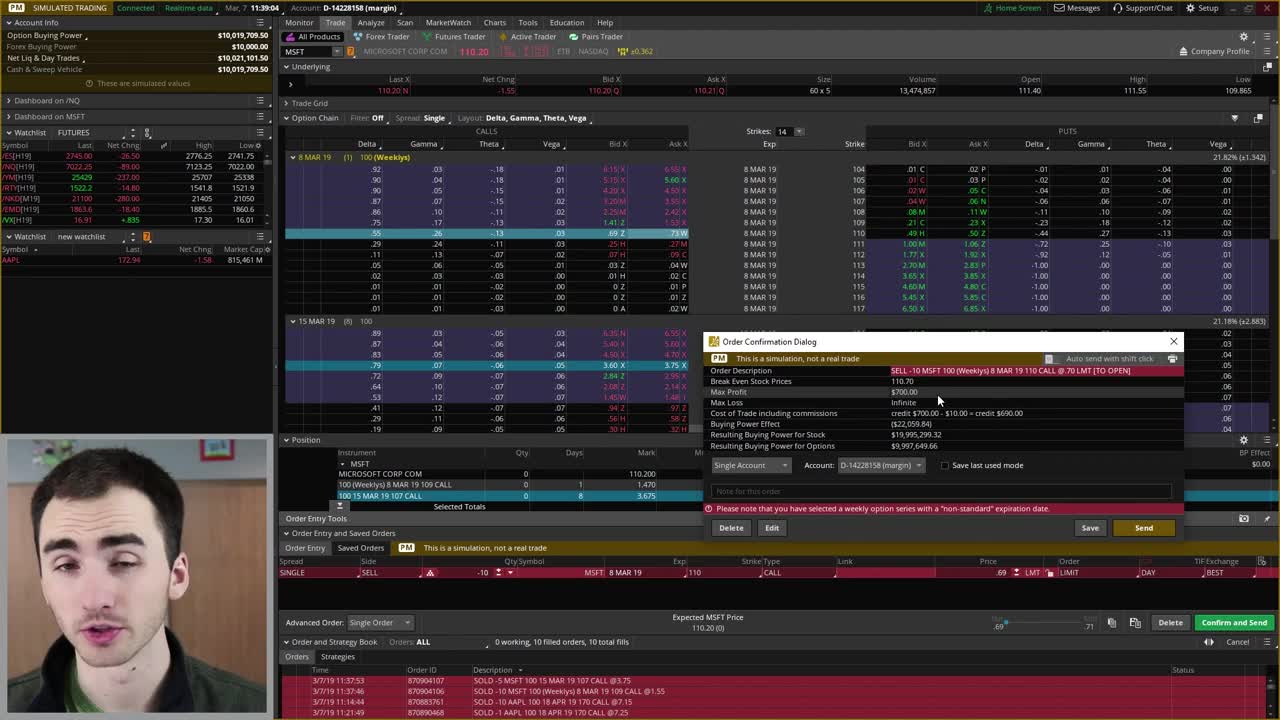Click the orange link icon next to MSFT symbol
The width and height of the screenshot is (1280, 720).
(x=350, y=51)
